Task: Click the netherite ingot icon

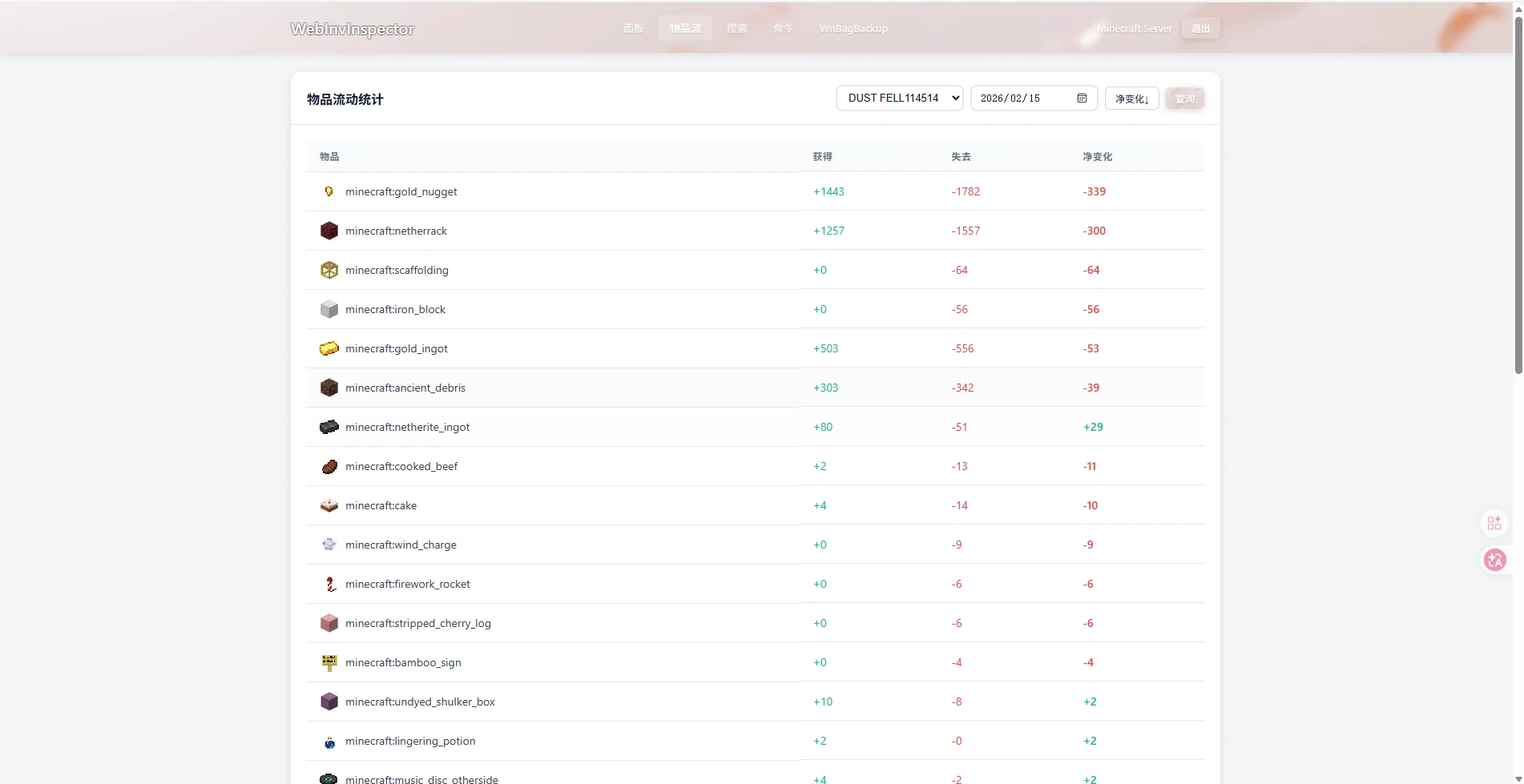Action: [329, 427]
